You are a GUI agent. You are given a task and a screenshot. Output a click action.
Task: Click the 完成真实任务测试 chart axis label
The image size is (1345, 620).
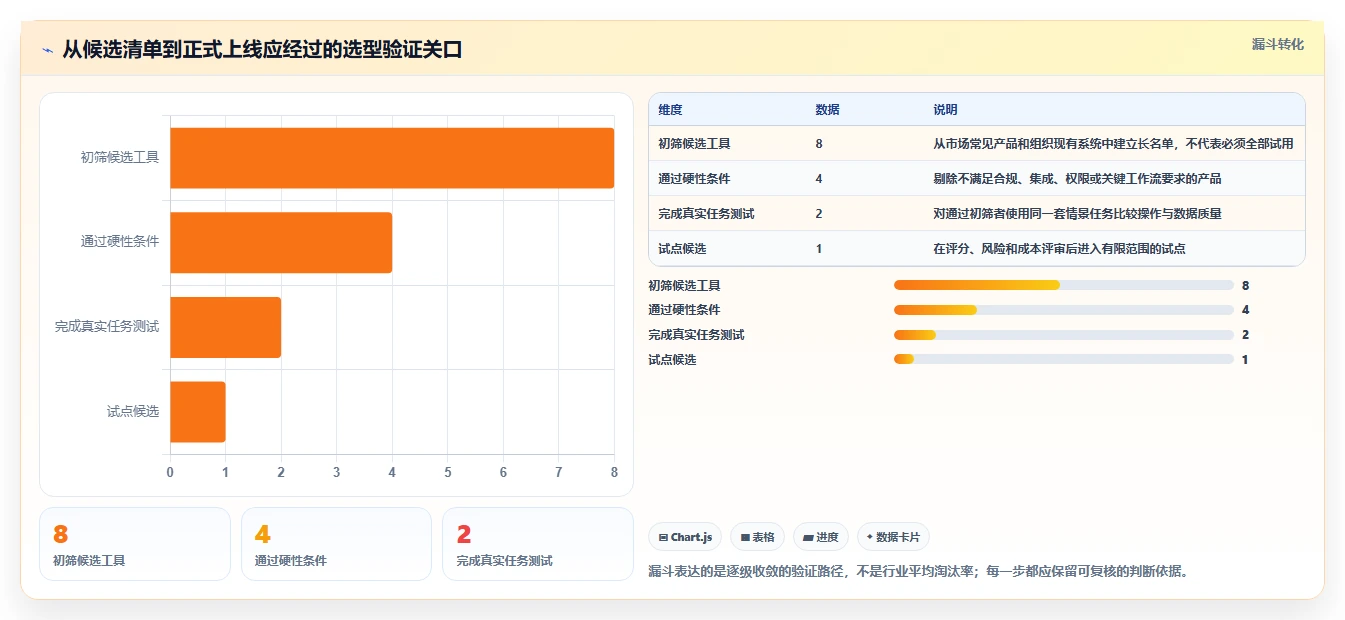tap(107, 326)
